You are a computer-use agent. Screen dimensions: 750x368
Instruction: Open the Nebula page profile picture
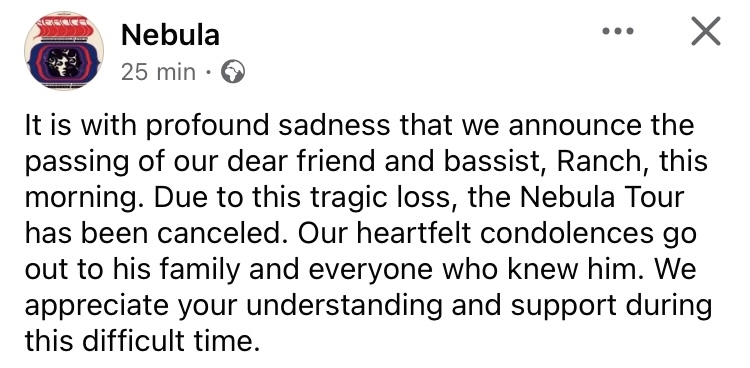pyautogui.click(x=64, y=51)
